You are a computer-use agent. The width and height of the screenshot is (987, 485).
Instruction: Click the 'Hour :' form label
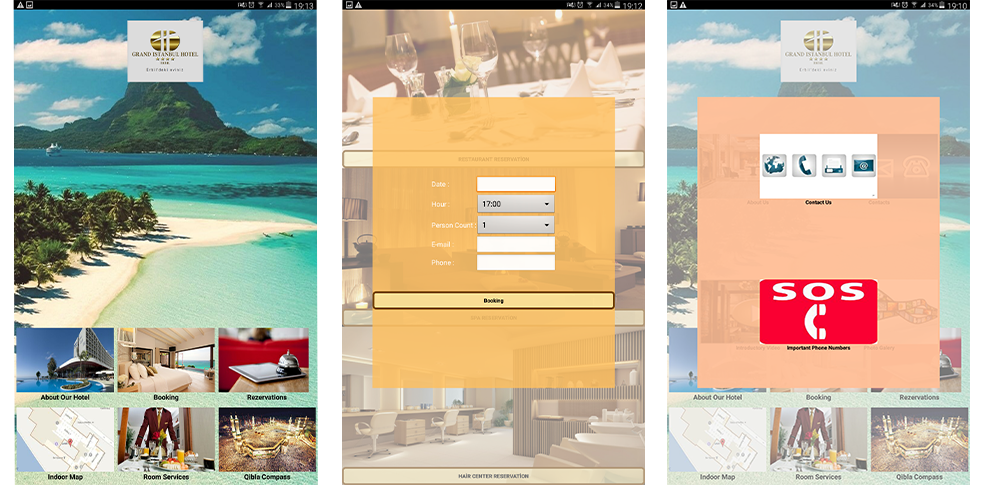(440, 205)
